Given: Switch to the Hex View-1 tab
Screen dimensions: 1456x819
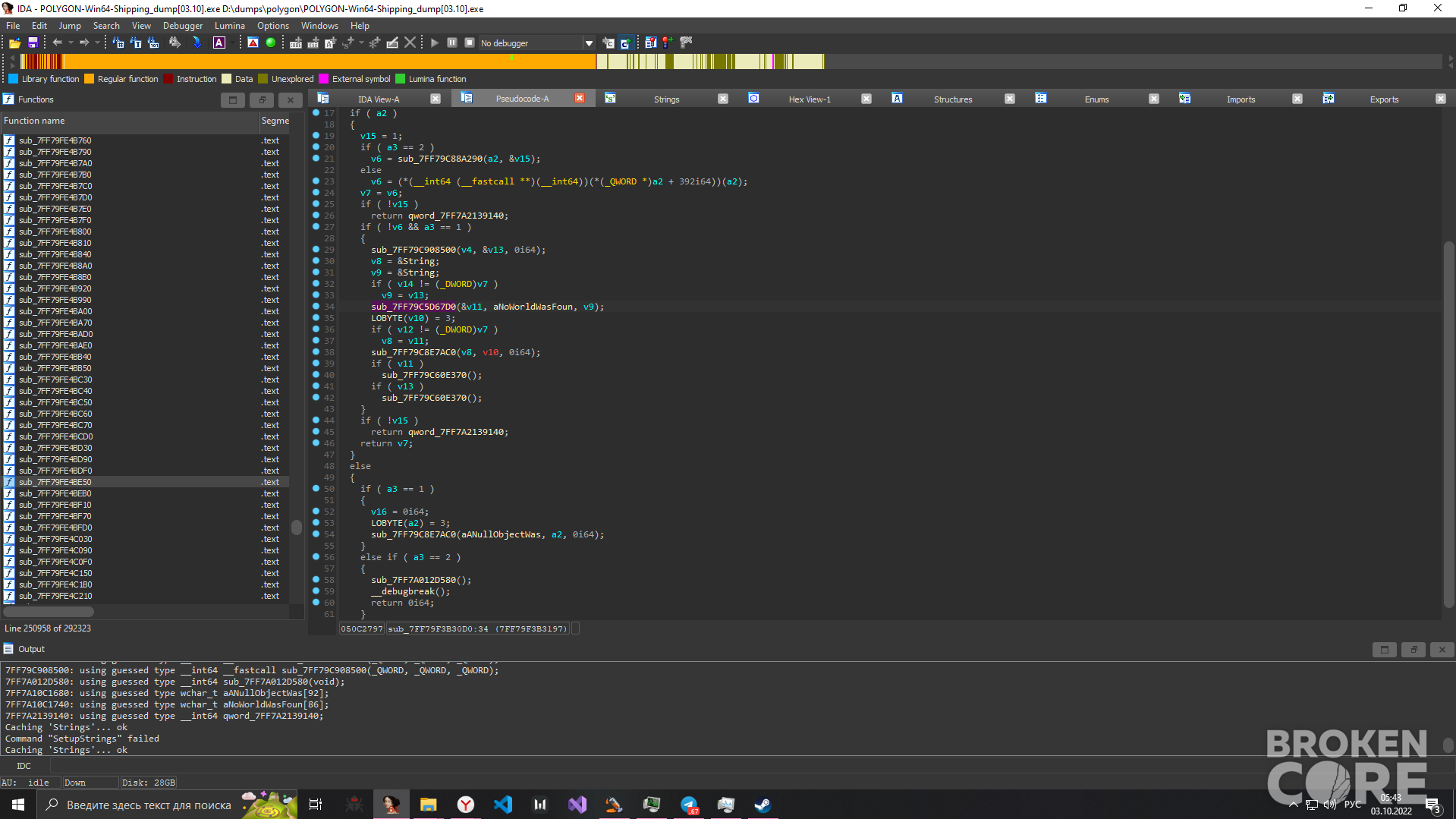Looking at the screenshot, I should pos(809,99).
